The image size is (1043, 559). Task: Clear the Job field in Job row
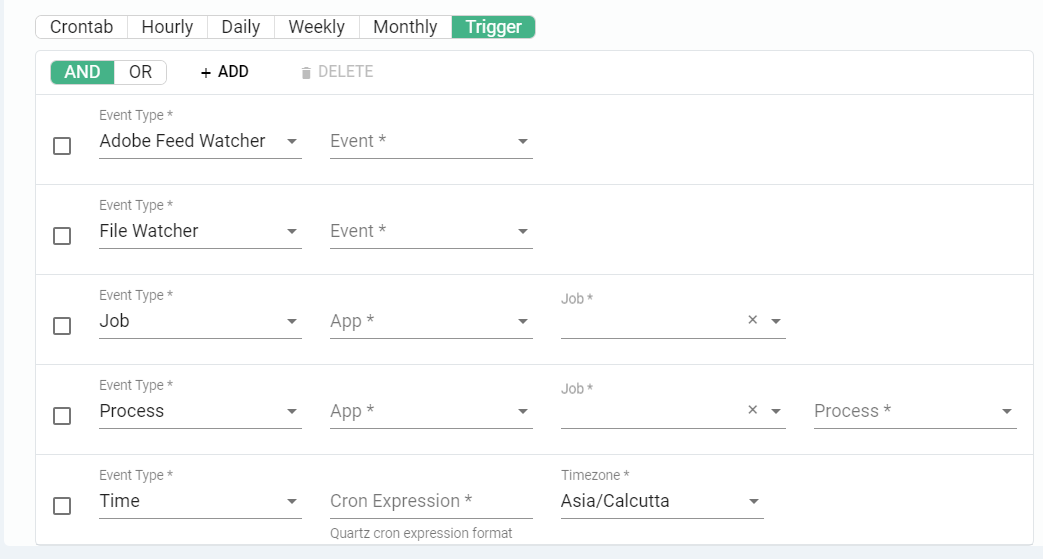point(753,321)
